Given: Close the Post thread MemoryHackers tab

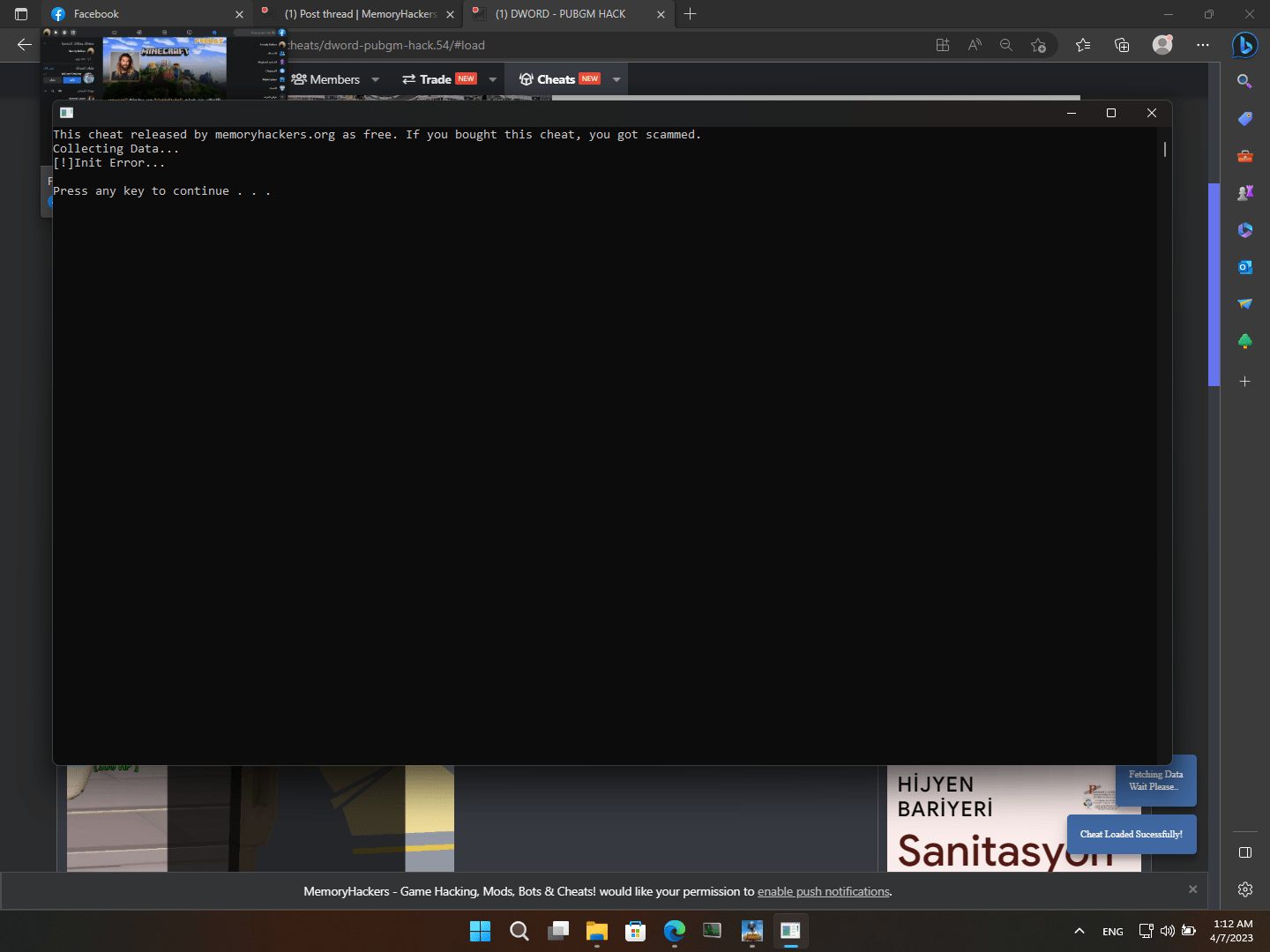Looking at the screenshot, I should tap(450, 14).
